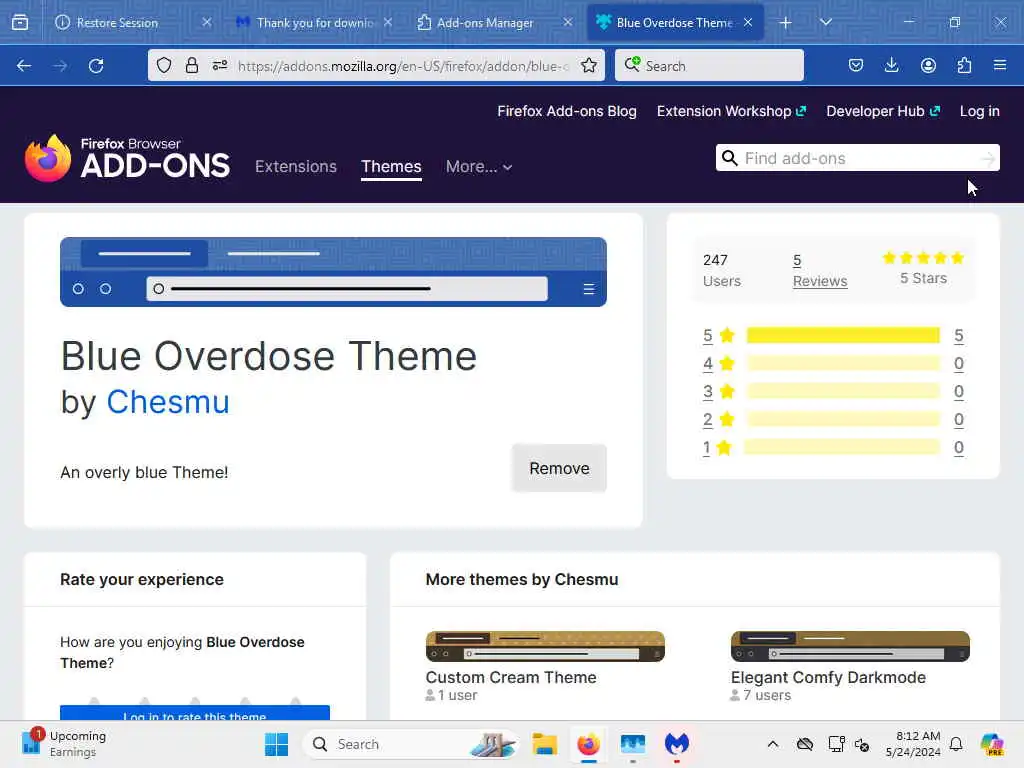The width and height of the screenshot is (1024, 768).
Task: Click the 2 star rating row number
Action: [707, 420]
